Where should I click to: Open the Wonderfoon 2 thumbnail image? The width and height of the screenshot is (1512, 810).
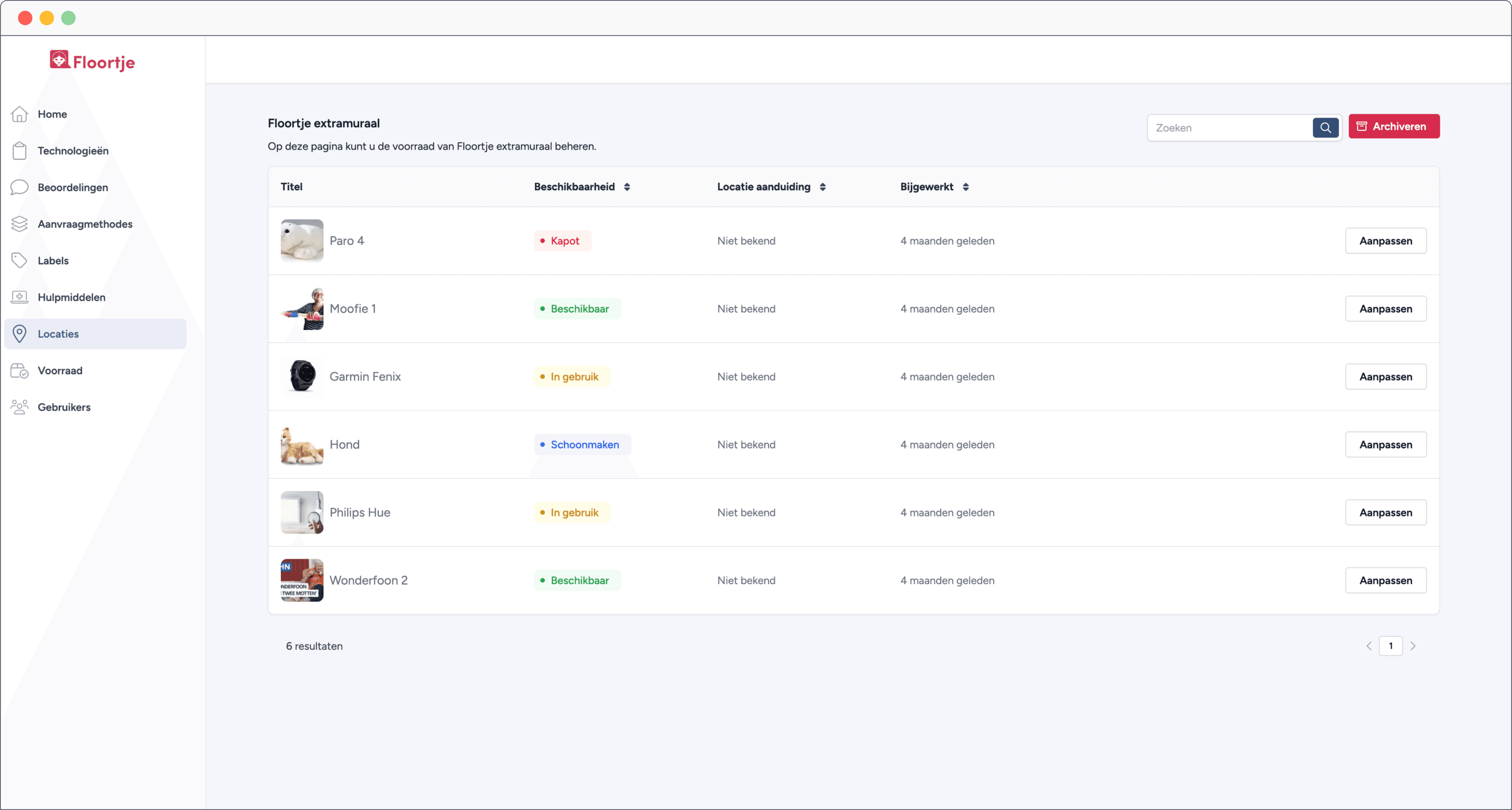click(x=302, y=580)
